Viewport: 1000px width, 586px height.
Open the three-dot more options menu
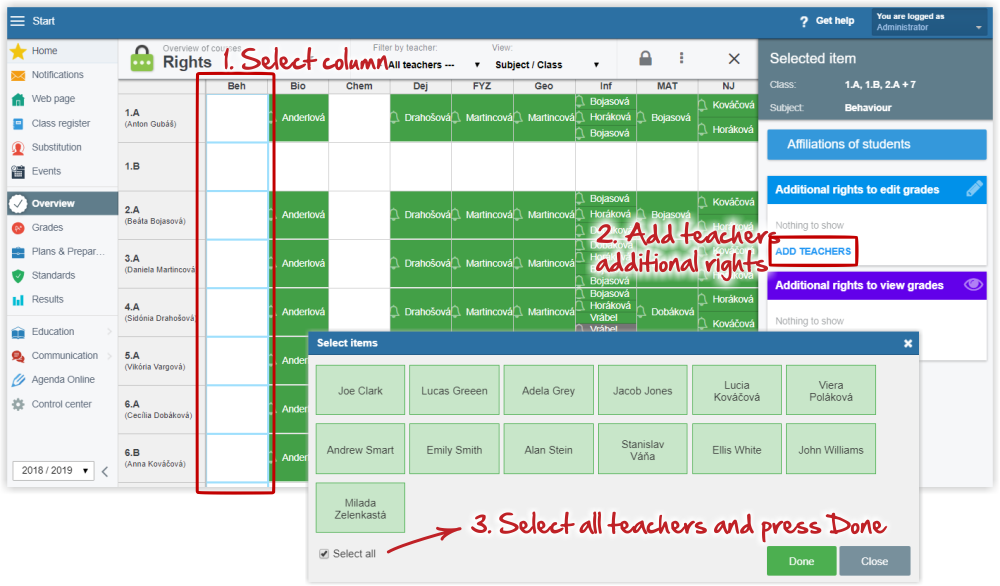(682, 59)
